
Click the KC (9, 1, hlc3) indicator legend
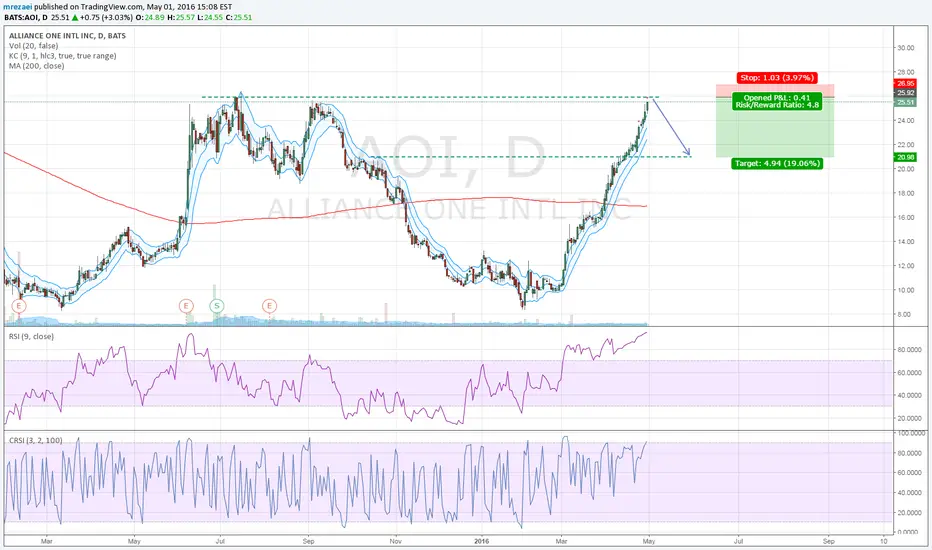pyautogui.click(x=62, y=56)
